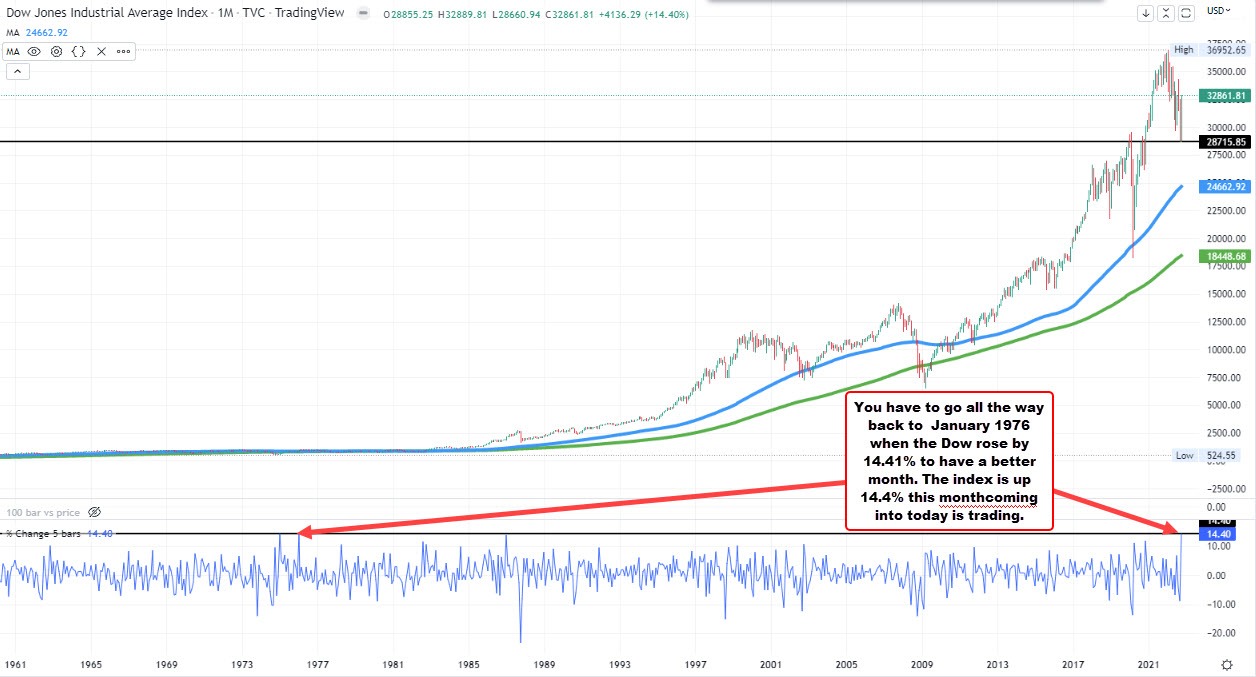Screen dimensions: 1256x677
Task: Open the MA indicator source code braces icon
Action: point(78,51)
